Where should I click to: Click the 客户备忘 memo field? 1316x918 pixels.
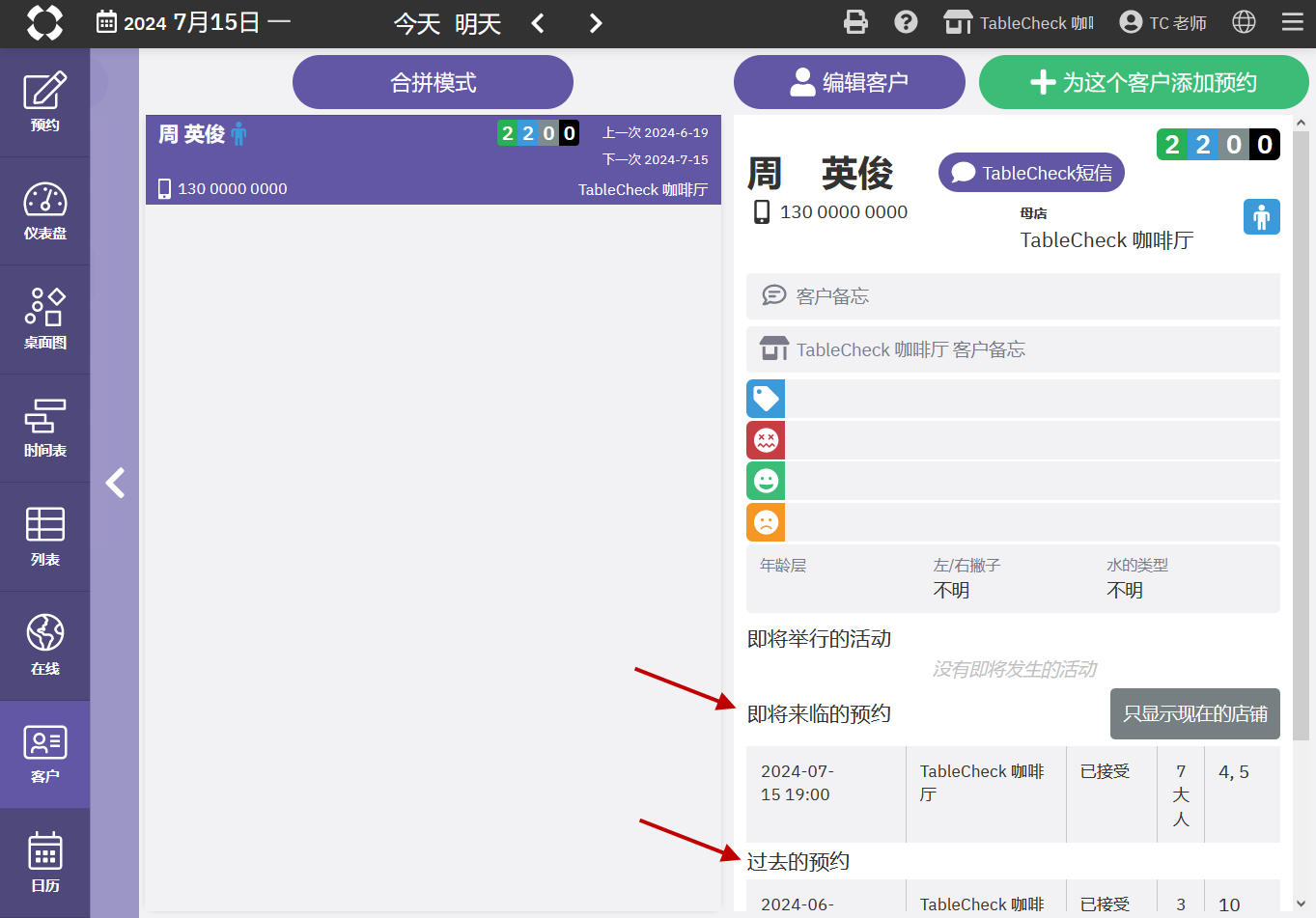point(1013,296)
